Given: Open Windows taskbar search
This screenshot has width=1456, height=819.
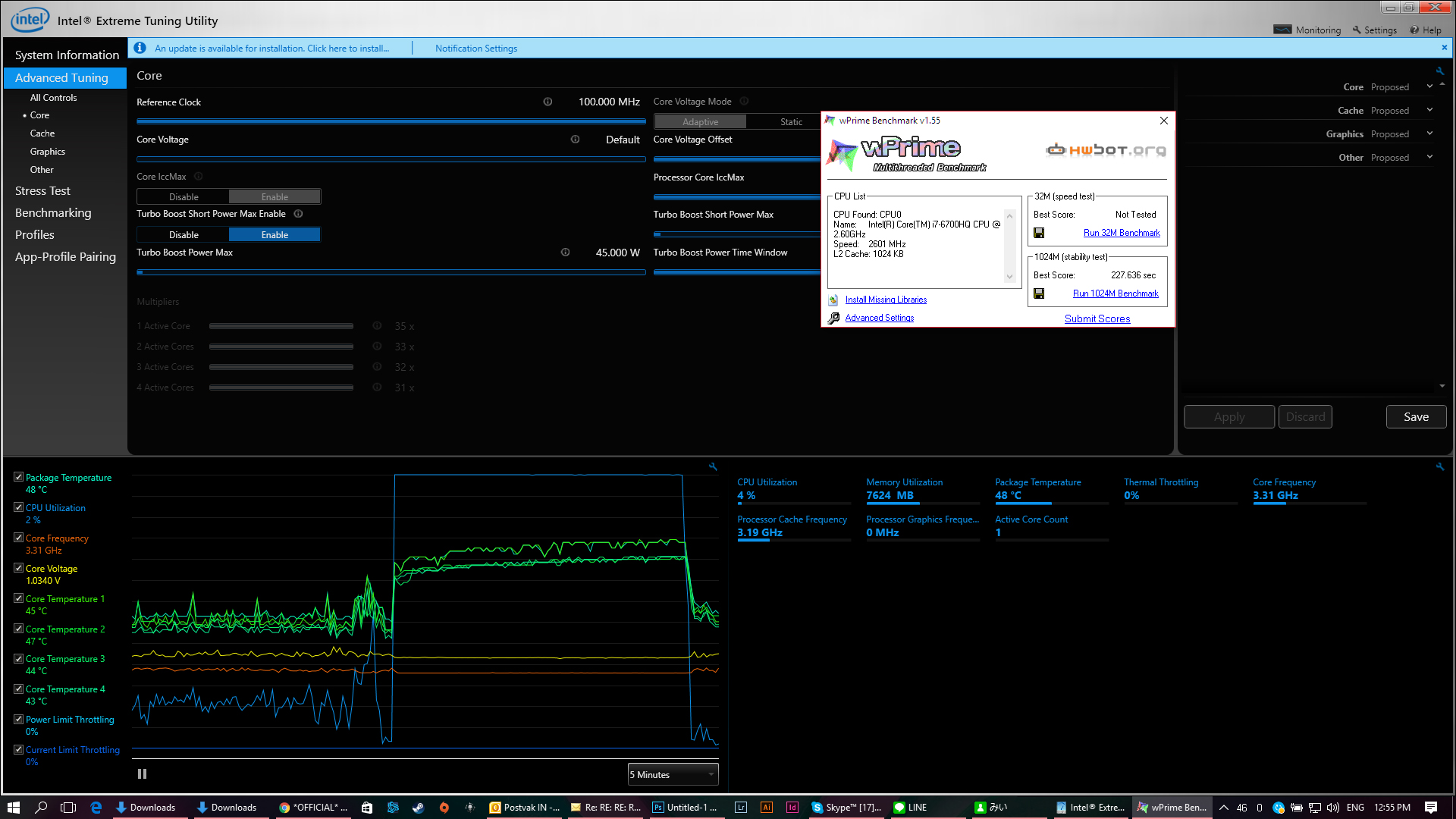Looking at the screenshot, I should [x=41, y=808].
